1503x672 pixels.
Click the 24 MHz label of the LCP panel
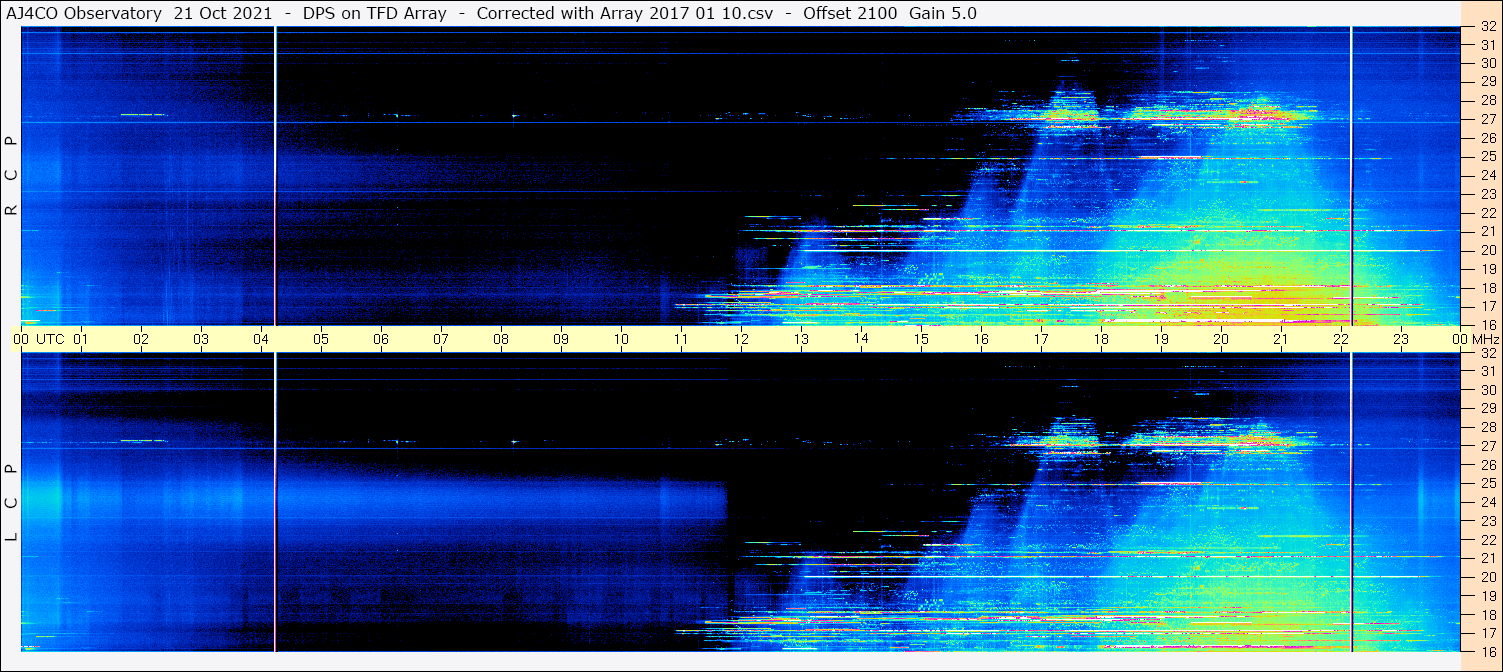click(x=1488, y=502)
